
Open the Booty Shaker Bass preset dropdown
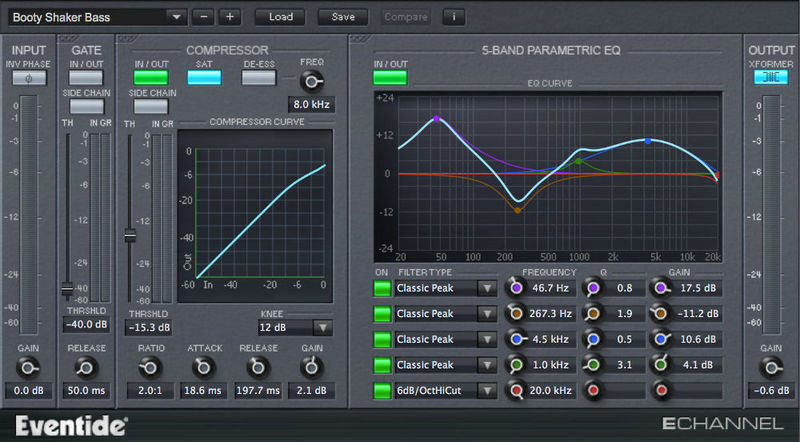tap(98, 17)
